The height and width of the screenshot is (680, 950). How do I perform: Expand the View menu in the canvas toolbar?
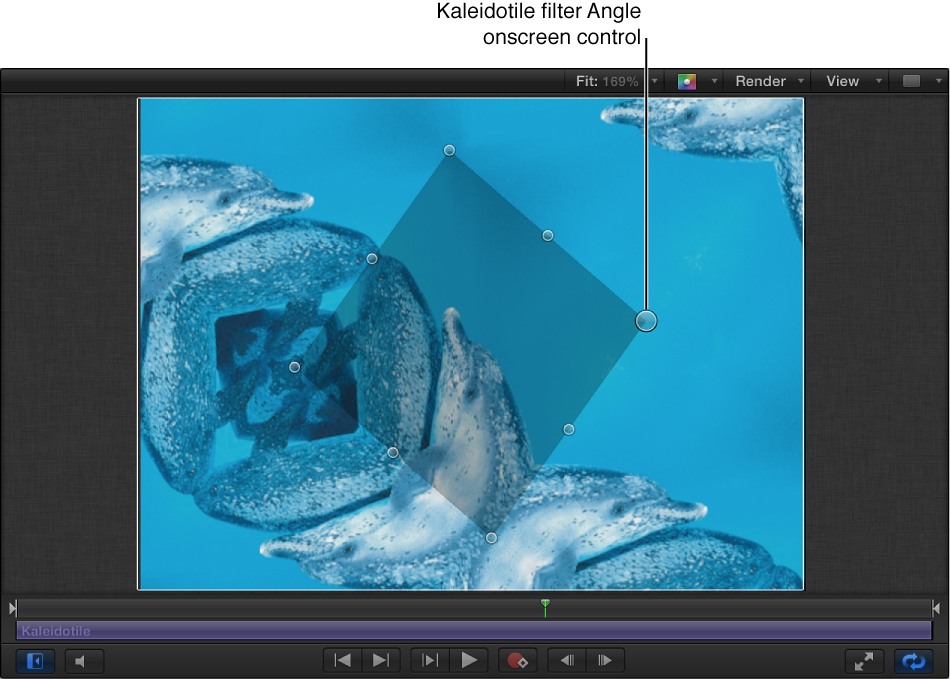coord(843,81)
